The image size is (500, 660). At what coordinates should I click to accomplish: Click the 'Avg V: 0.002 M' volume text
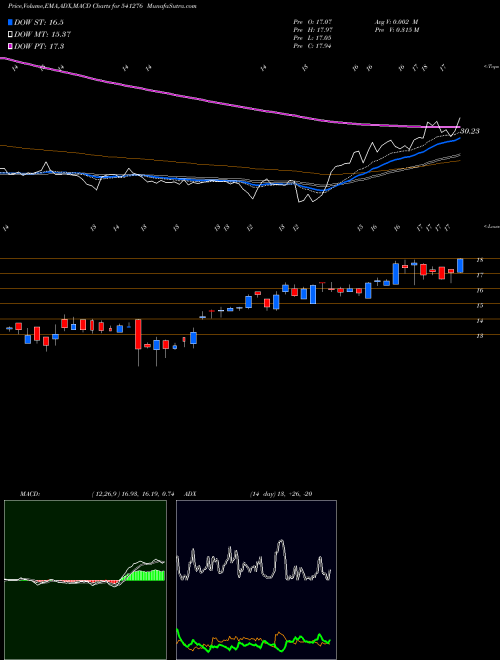[396, 21]
